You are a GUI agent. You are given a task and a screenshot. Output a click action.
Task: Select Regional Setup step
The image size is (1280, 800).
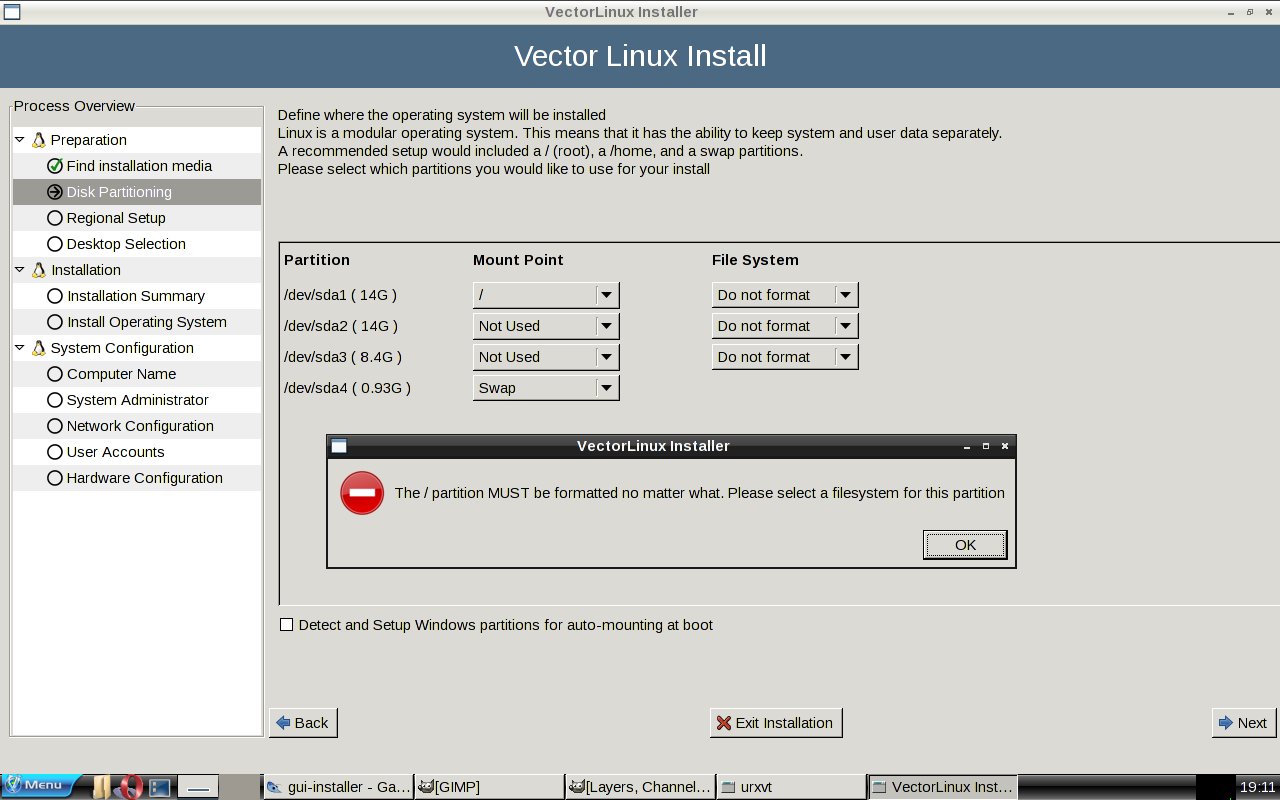pos(137,218)
